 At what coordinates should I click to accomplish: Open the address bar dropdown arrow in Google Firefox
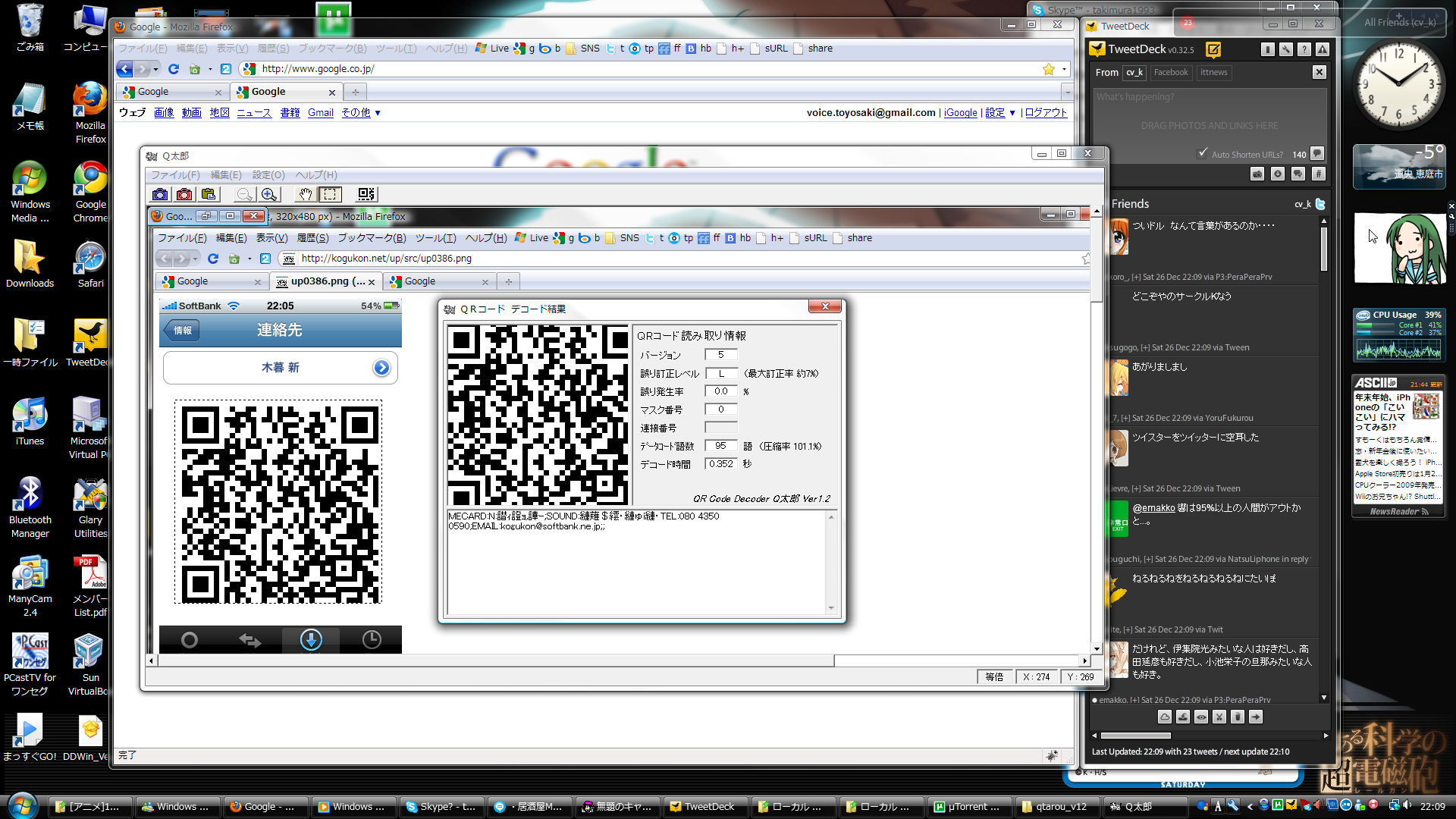[1065, 69]
